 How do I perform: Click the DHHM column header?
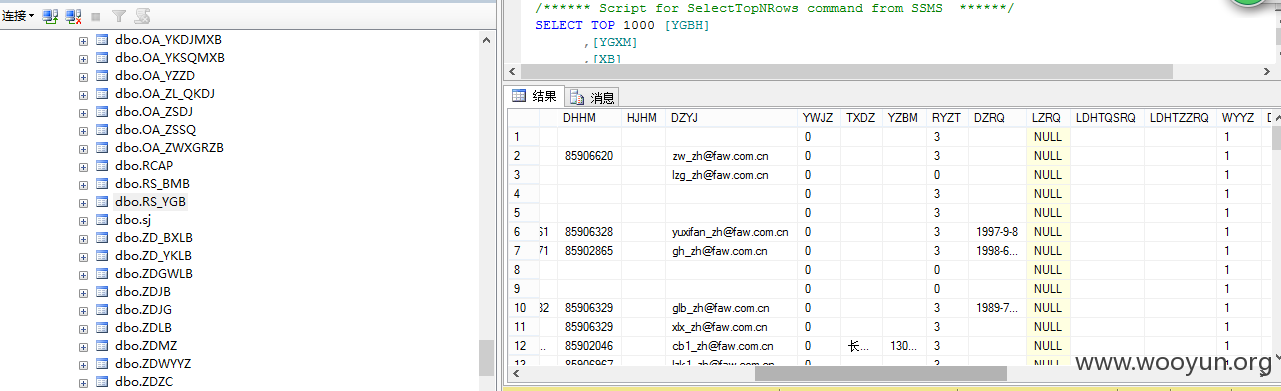(x=589, y=118)
